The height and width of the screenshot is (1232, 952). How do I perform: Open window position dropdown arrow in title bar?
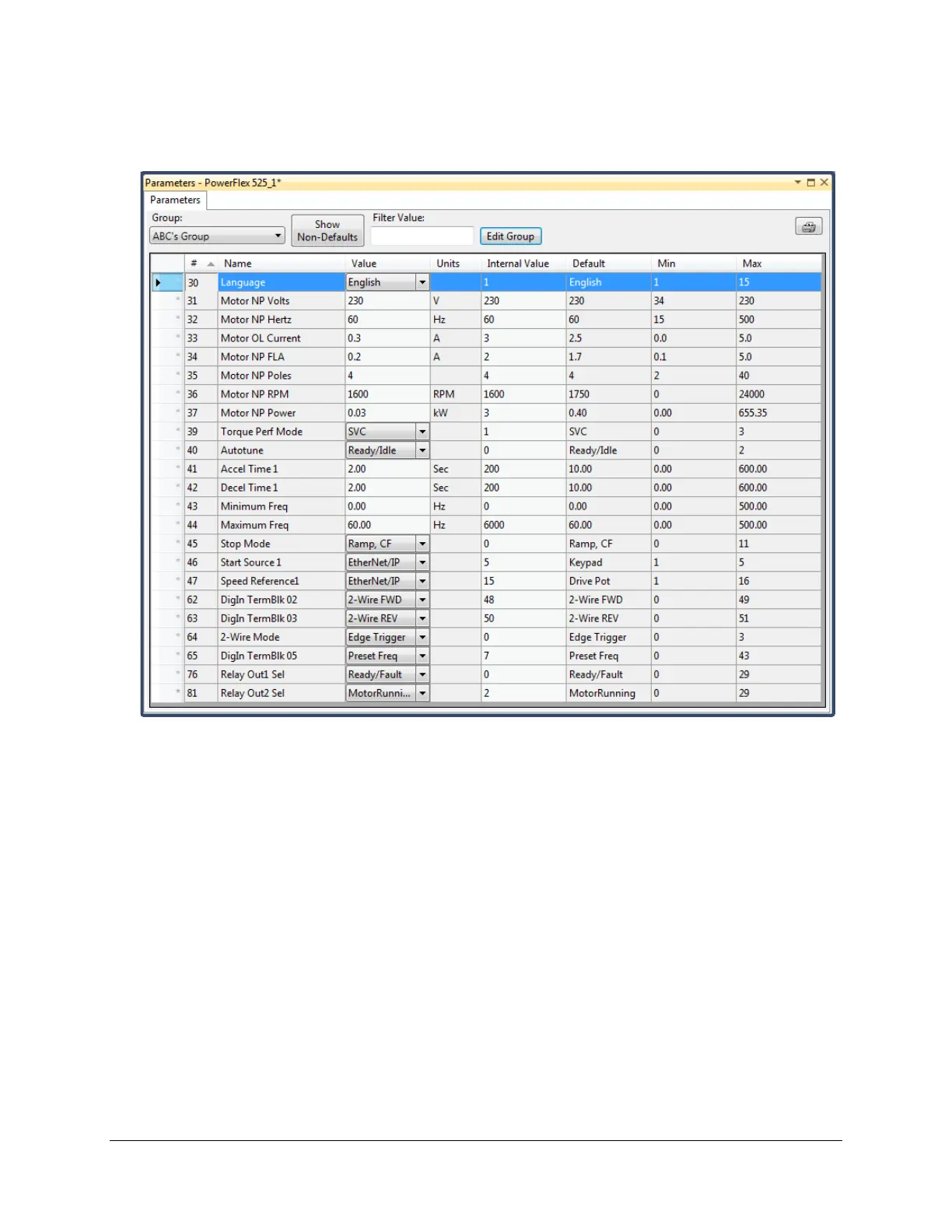click(797, 183)
